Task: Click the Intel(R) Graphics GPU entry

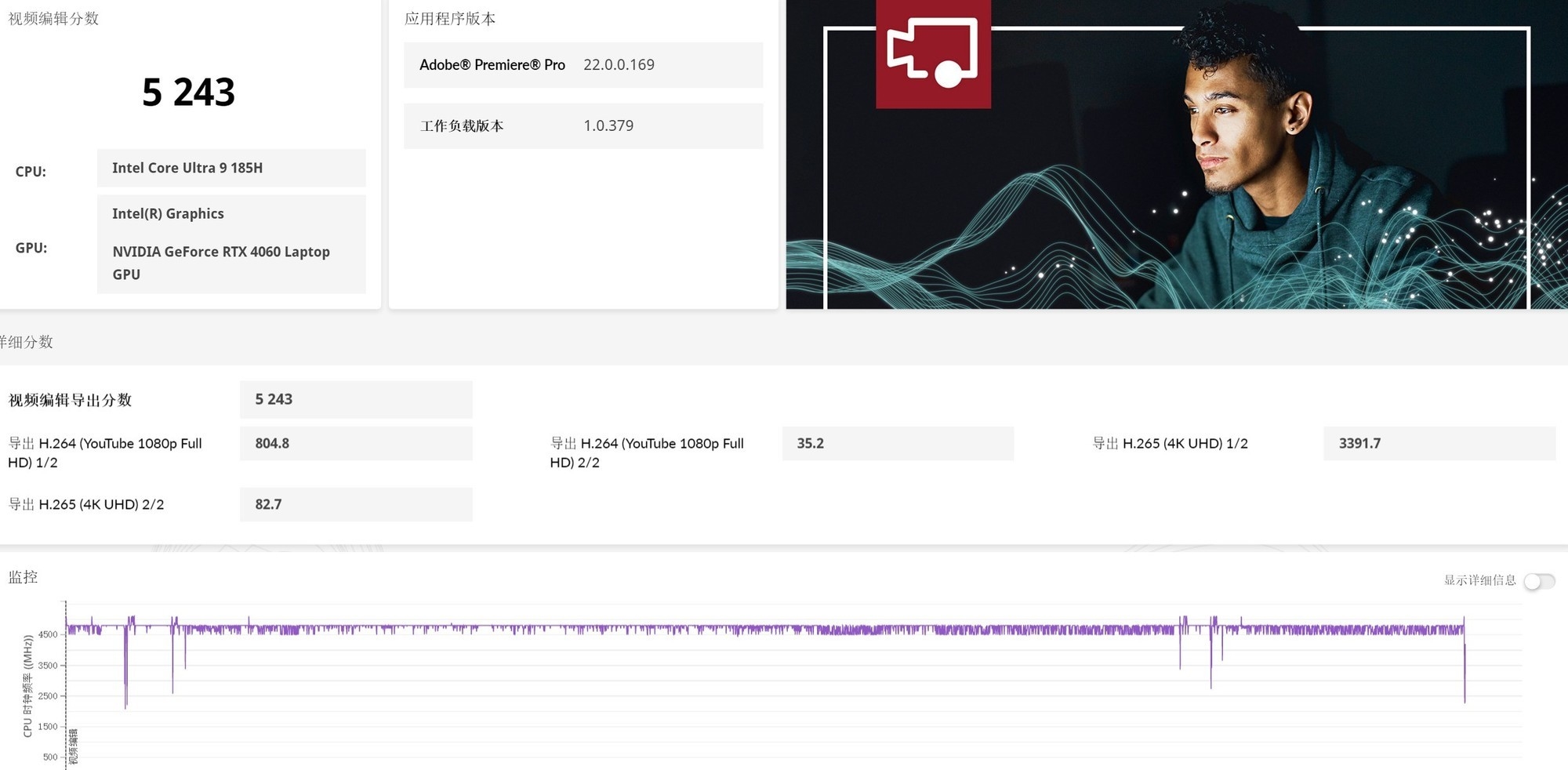Action: [168, 214]
